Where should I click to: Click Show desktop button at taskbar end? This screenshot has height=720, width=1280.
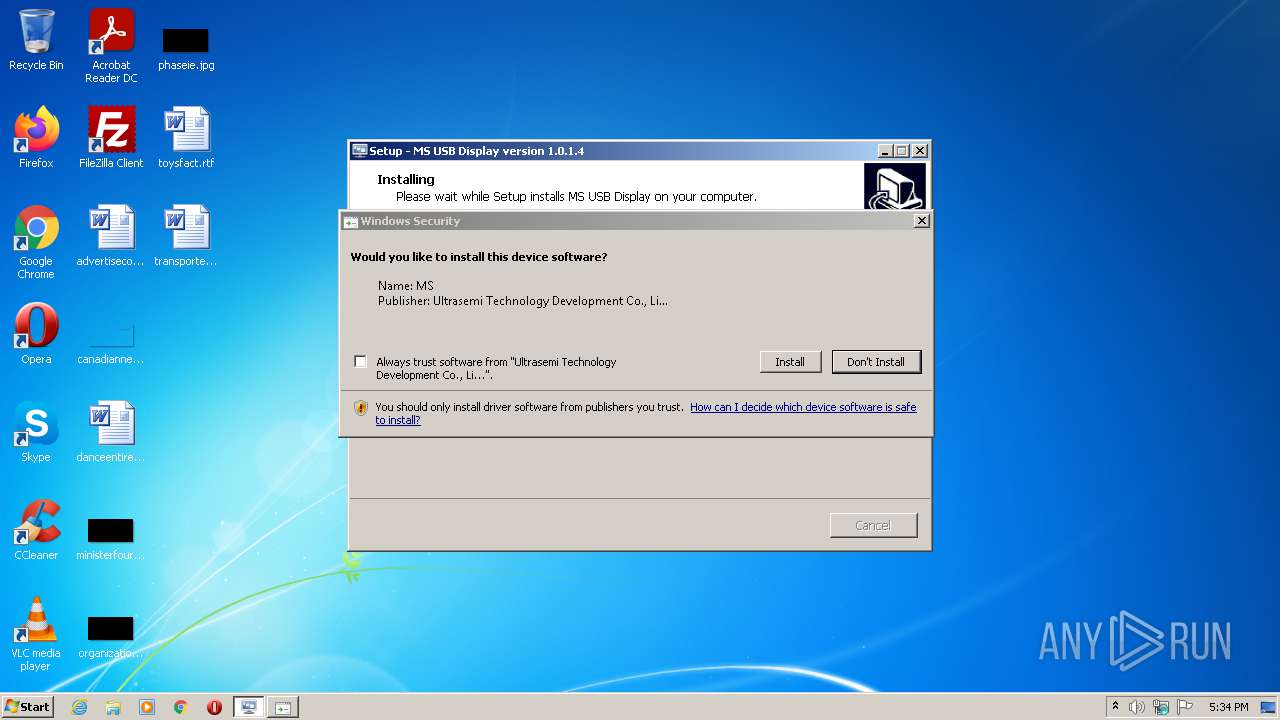pos(1270,707)
